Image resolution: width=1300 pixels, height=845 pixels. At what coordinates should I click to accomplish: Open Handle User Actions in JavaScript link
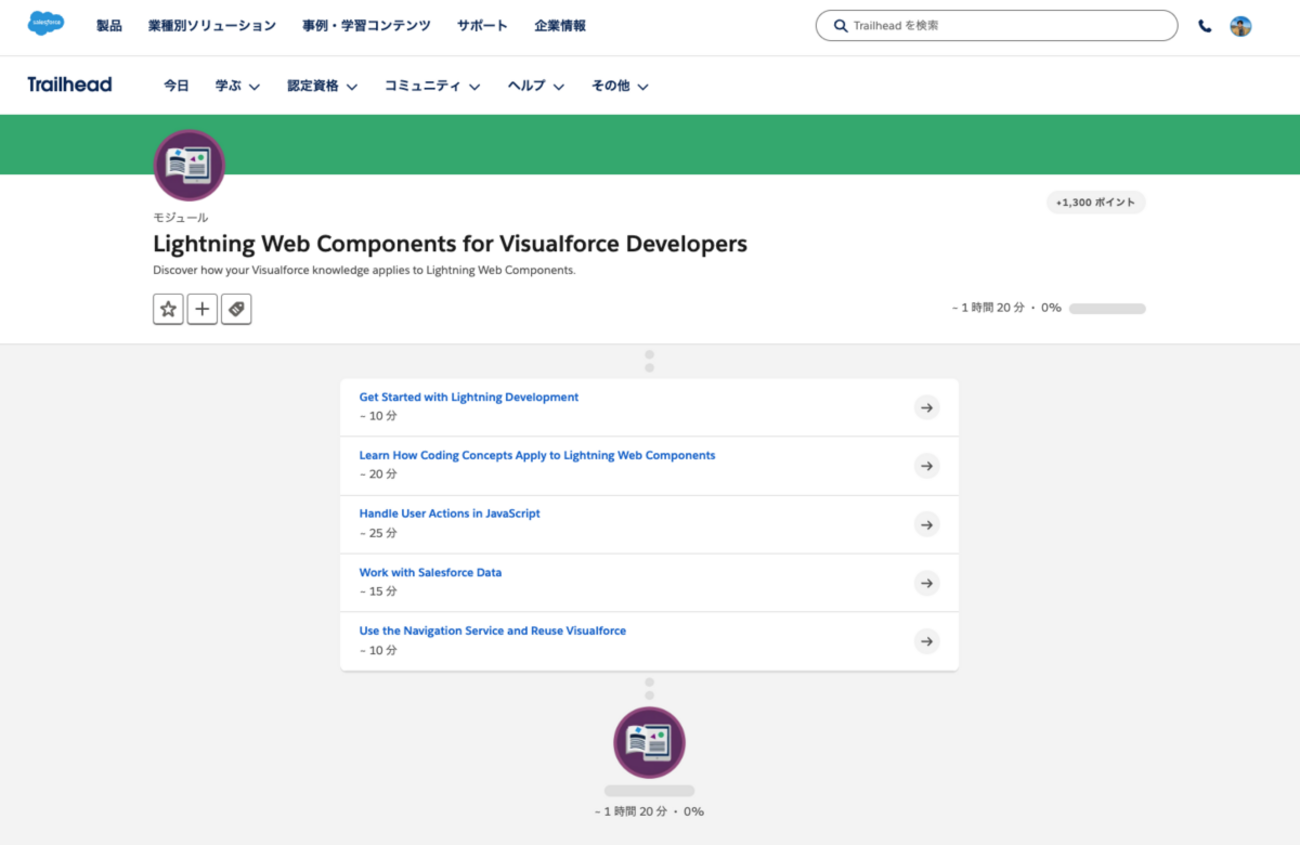pyautogui.click(x=449, y=513)
